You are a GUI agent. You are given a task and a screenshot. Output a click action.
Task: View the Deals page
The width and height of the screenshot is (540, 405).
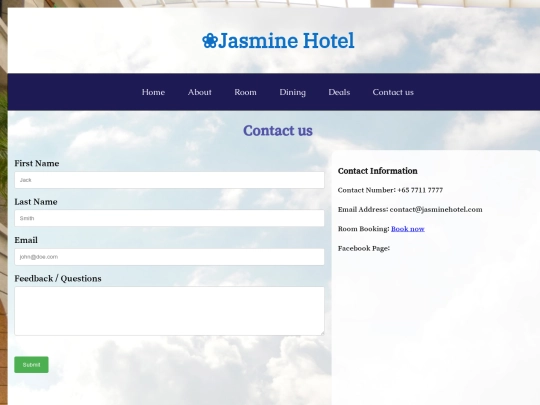pyautogui.click(x=339, y=92)
